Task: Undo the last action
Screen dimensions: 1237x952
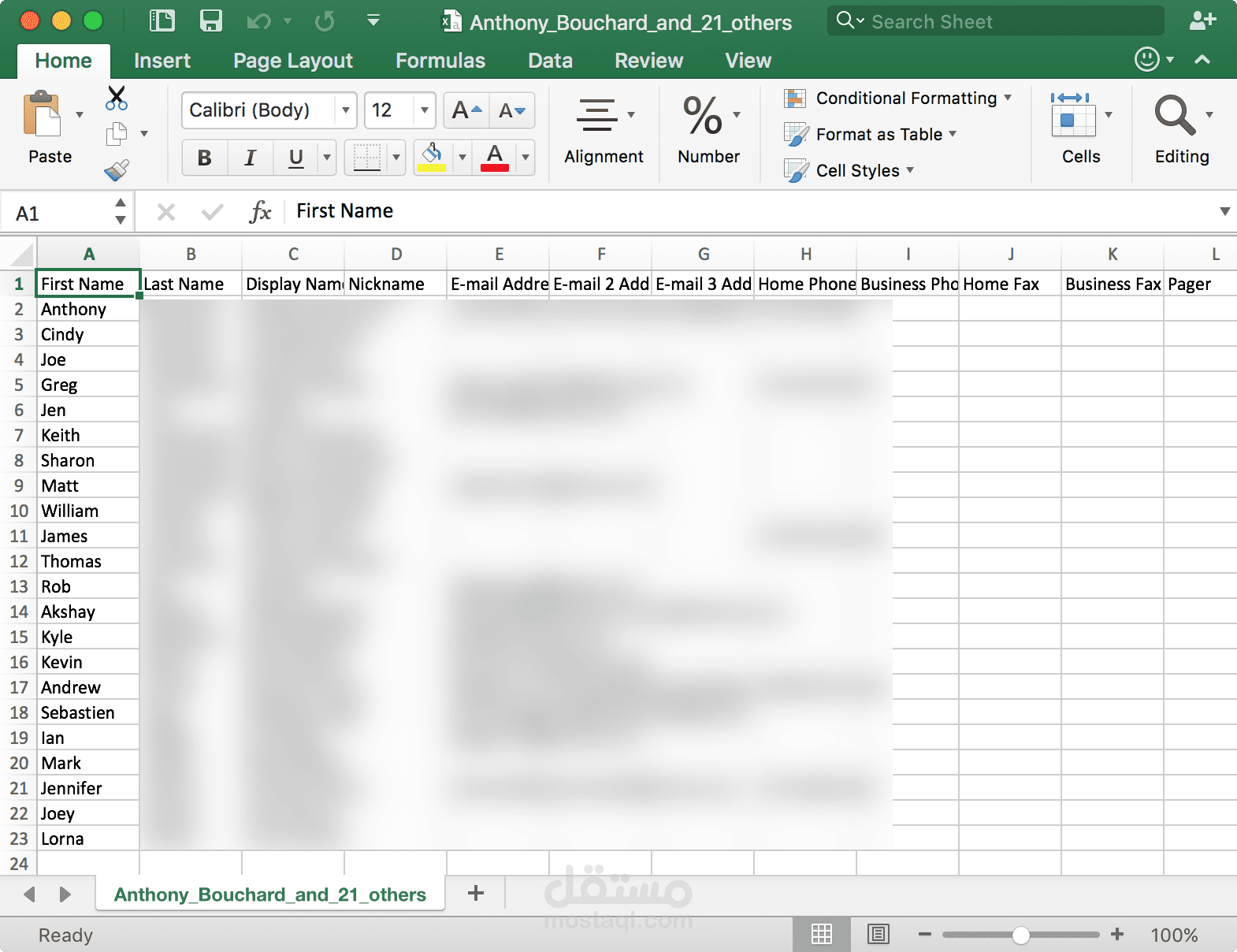Action: [x=259, y=21]
